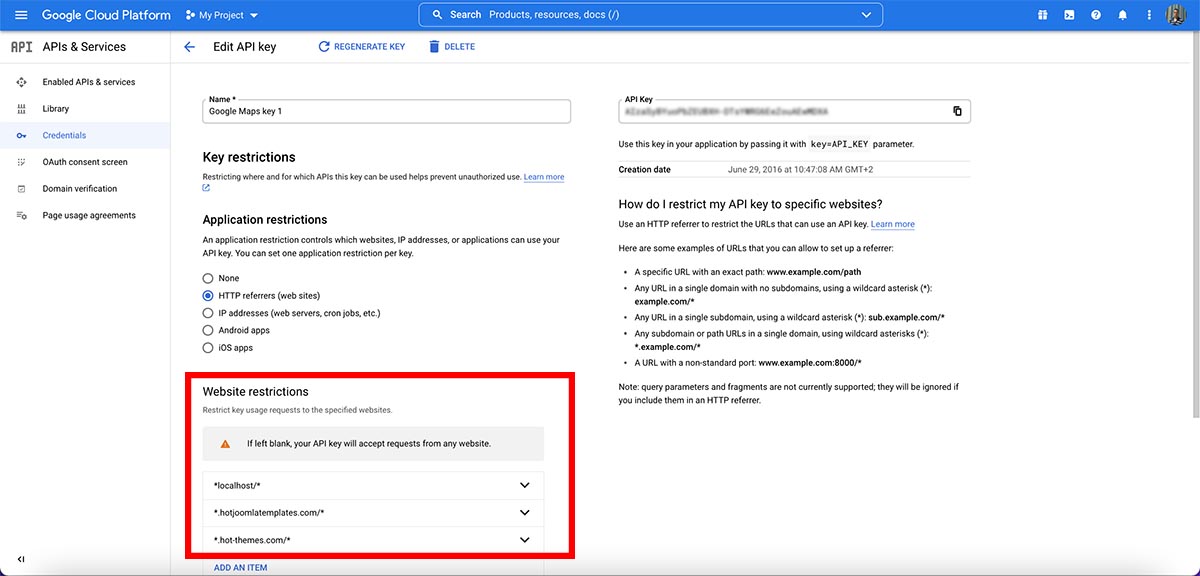Click the Edit API key heading
1200x576 pixels.
pyautogui.click(x=245, y=47)
